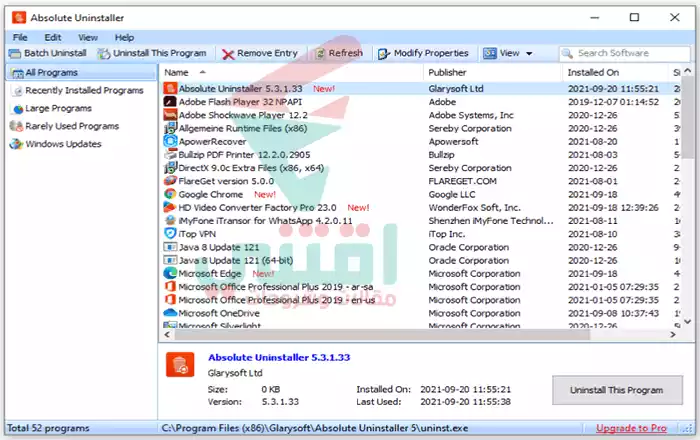Click the View toolbar icon
Viewport: 700px width, 440px height.
click(x=490, y=54)
